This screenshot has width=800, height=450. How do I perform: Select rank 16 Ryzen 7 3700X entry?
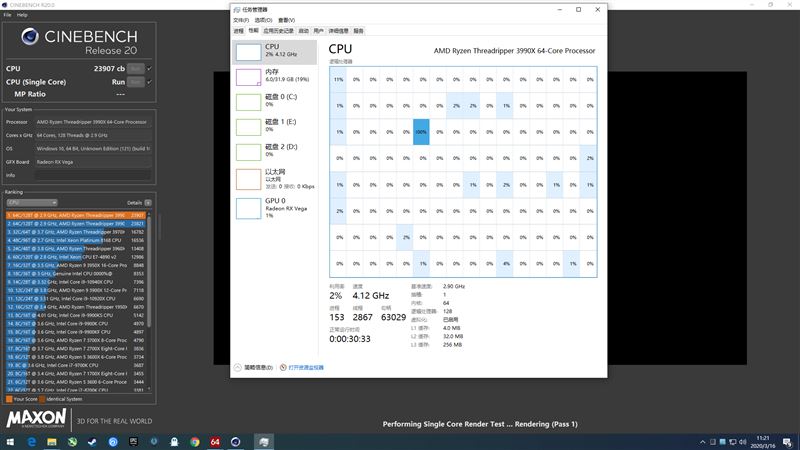pos(76,340)
